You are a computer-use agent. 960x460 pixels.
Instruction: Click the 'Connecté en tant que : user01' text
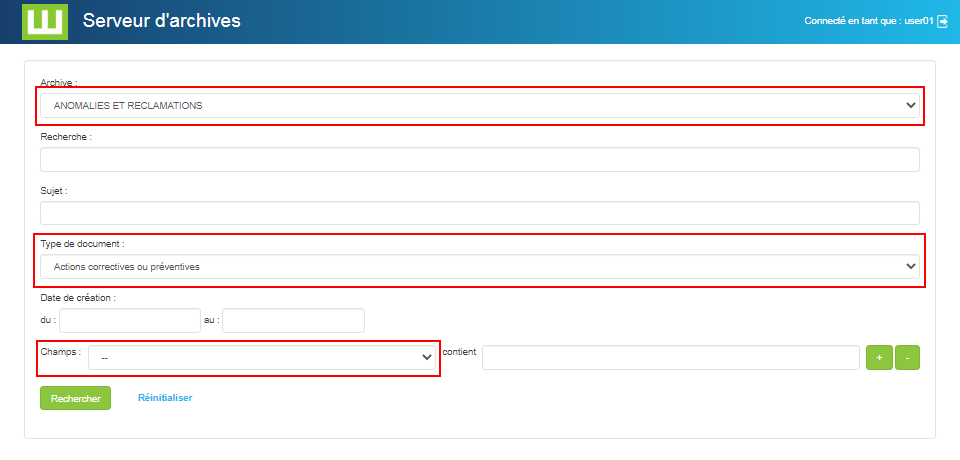click(x=867, y=21)
